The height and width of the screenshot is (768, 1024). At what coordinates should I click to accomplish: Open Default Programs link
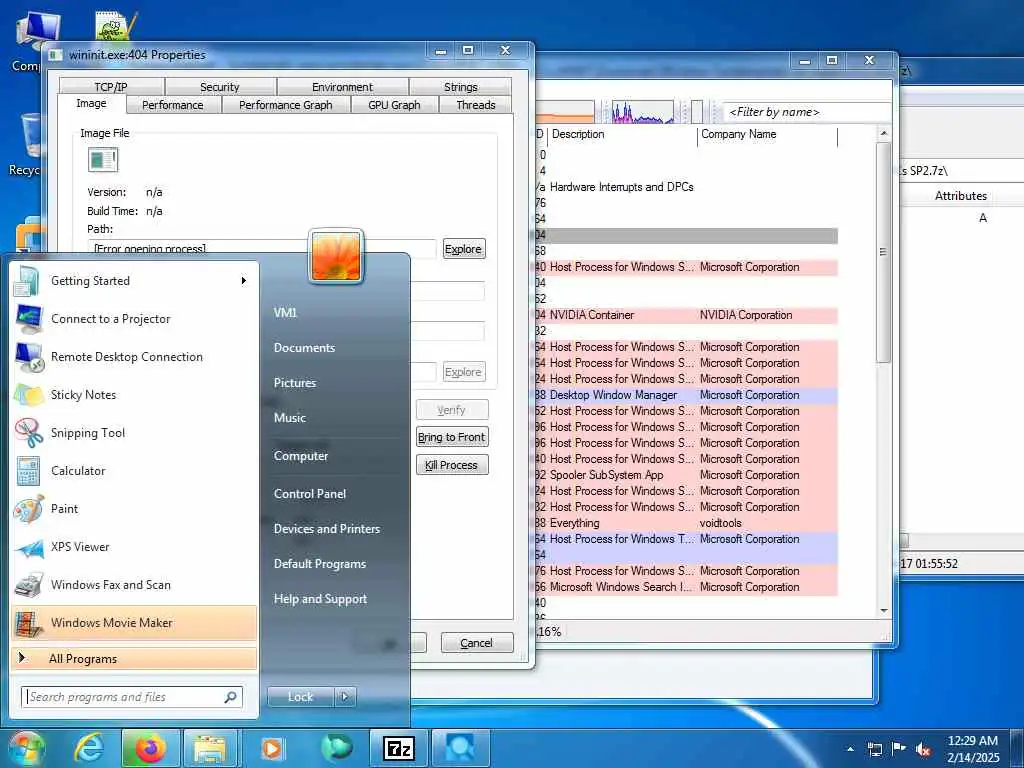(x=319, y=564)
